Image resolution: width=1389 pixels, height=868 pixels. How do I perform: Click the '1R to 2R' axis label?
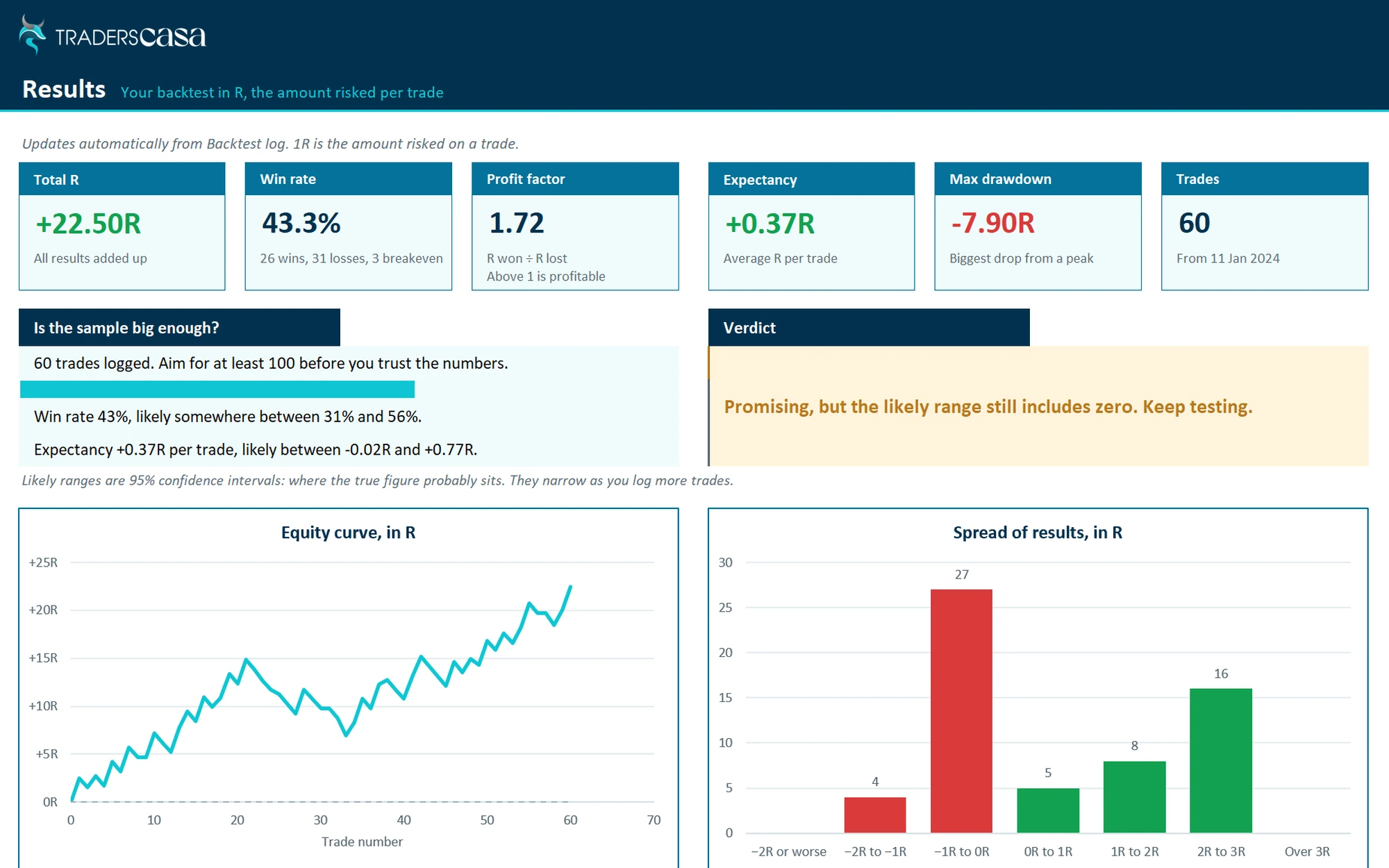1135,851
